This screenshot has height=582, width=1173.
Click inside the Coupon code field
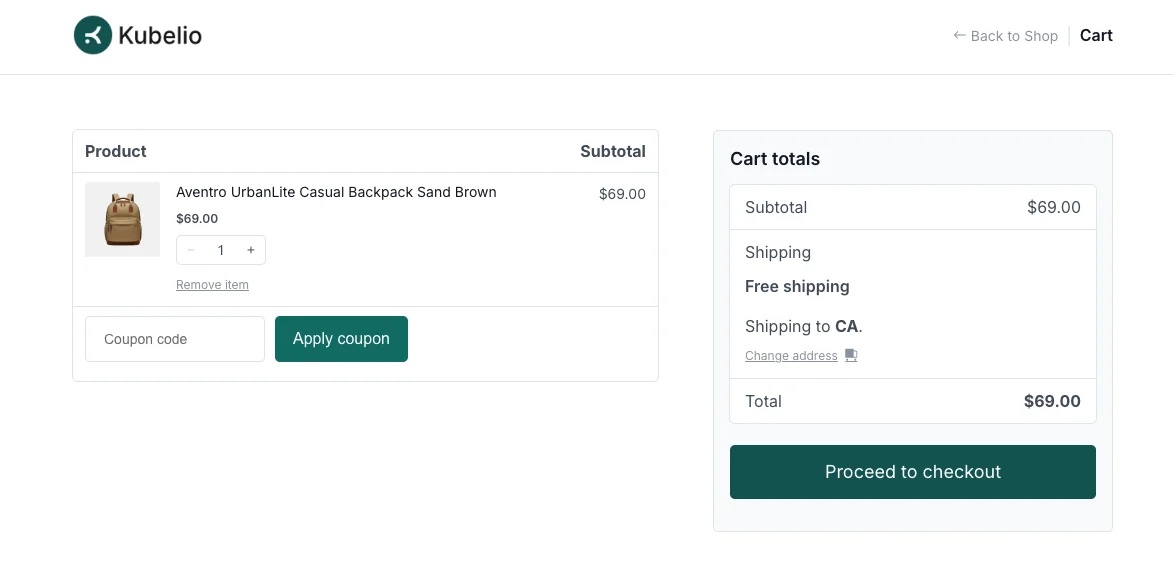(174, 339)
